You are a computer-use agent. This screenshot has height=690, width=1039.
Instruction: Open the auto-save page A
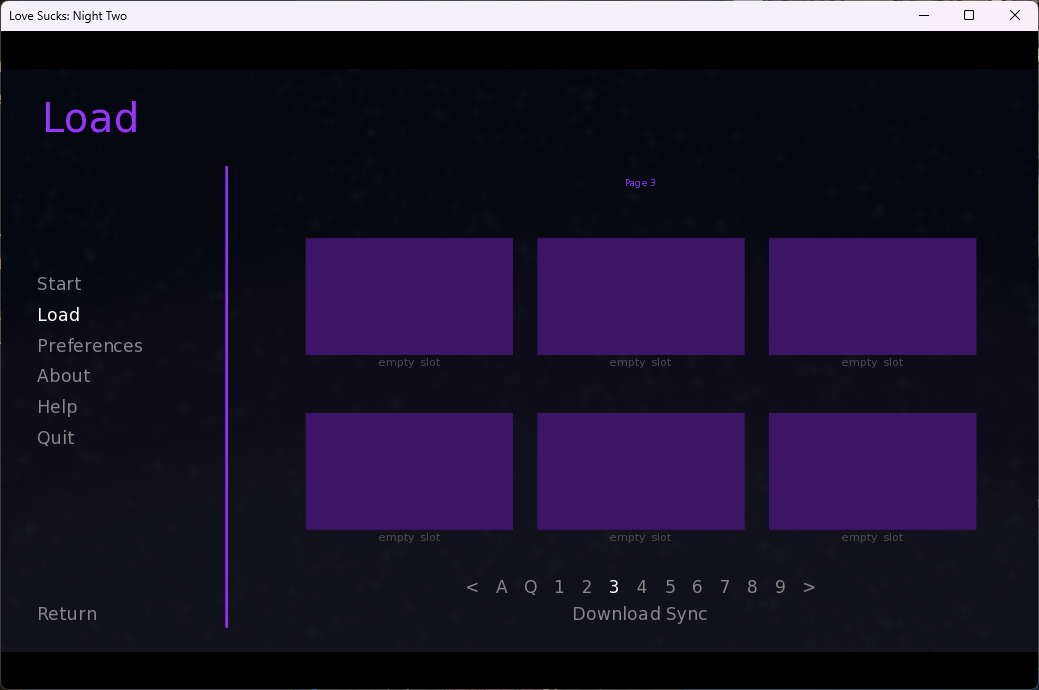pyautogui.click(x=502, y=587)
